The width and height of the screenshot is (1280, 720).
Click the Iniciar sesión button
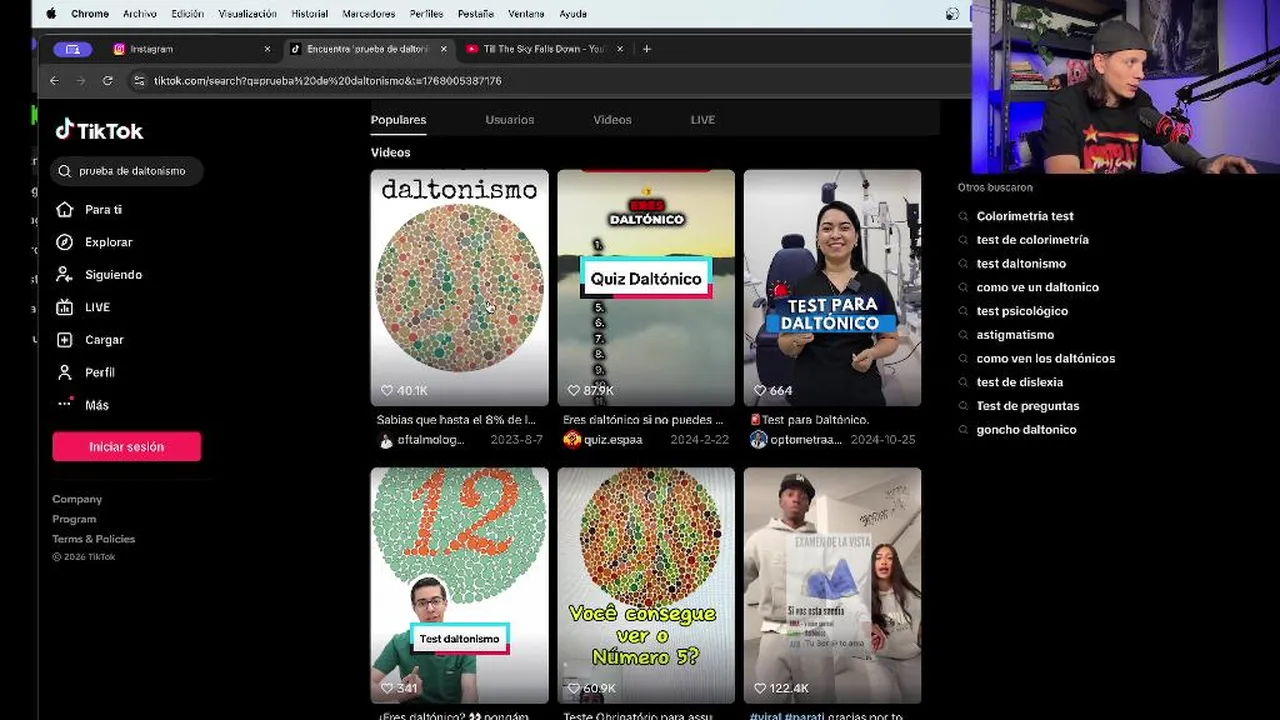[x=127, y=447]
